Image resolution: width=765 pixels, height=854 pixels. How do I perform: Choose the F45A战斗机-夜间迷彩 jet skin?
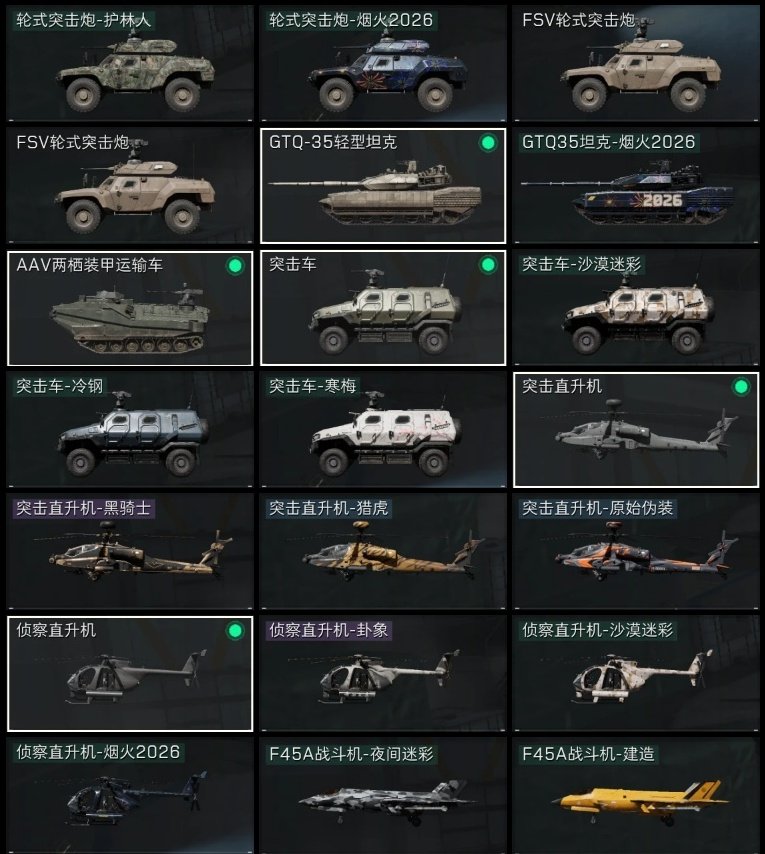(x=383, y=796)
